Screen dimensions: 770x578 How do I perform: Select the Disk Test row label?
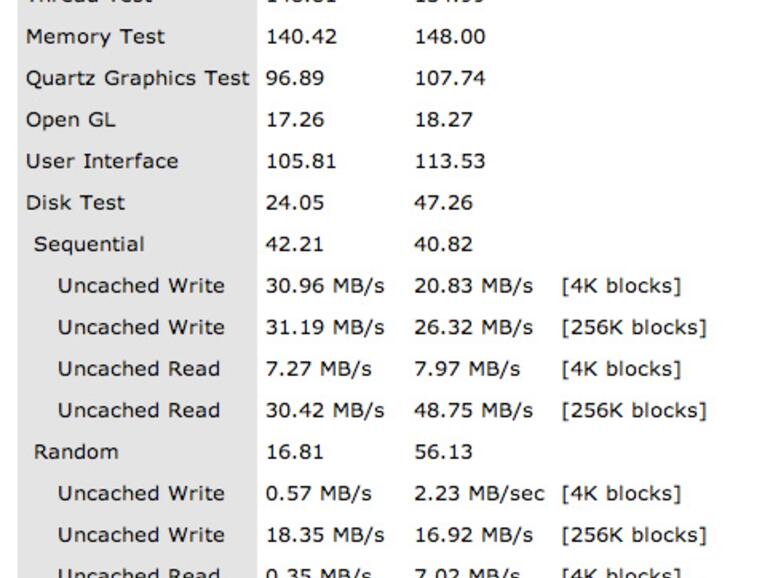tap(75, 203)
